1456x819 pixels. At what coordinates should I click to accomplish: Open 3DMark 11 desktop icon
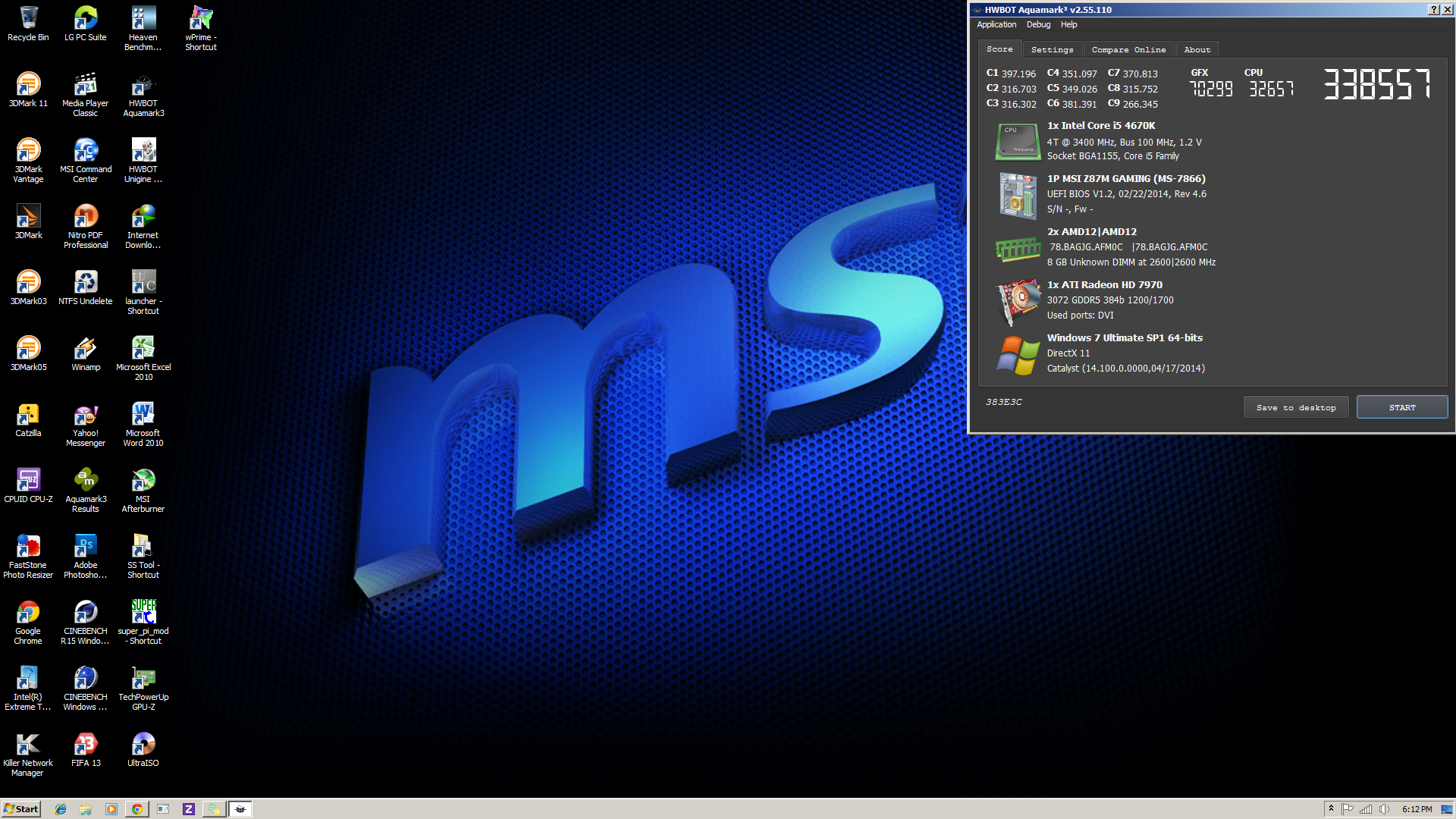28,89
